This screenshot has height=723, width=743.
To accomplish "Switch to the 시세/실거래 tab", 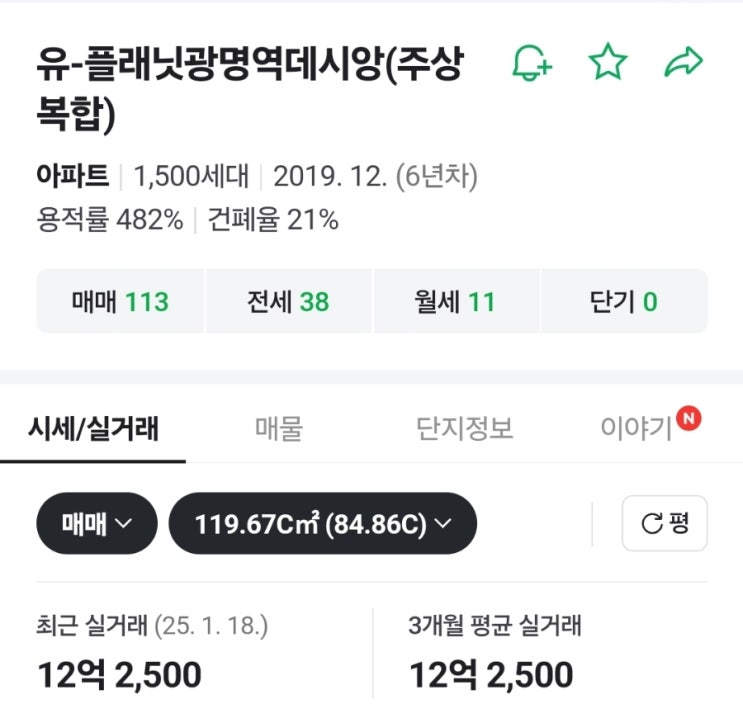I will 92,429.
